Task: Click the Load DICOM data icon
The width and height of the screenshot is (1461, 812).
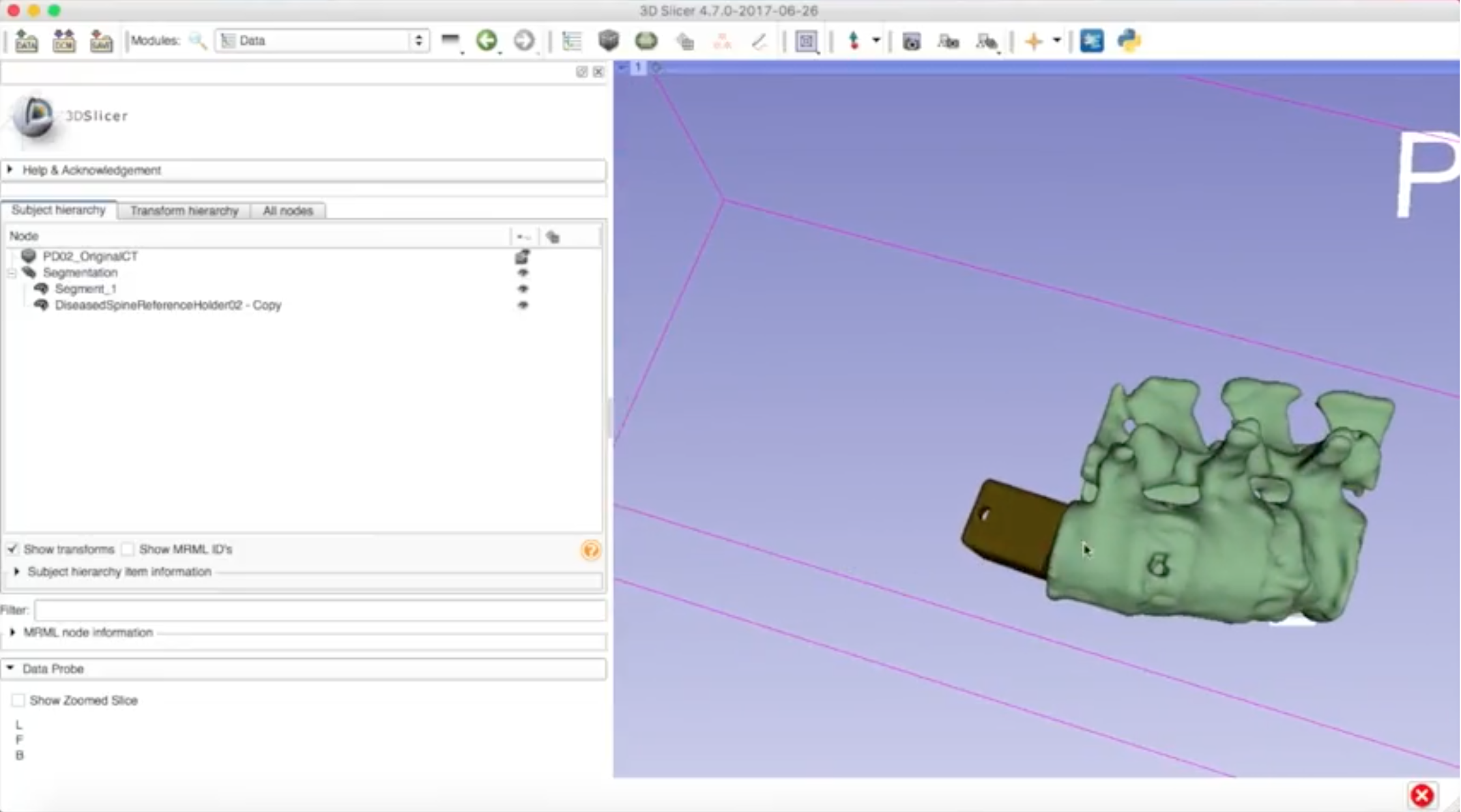Action: [64, 41]
